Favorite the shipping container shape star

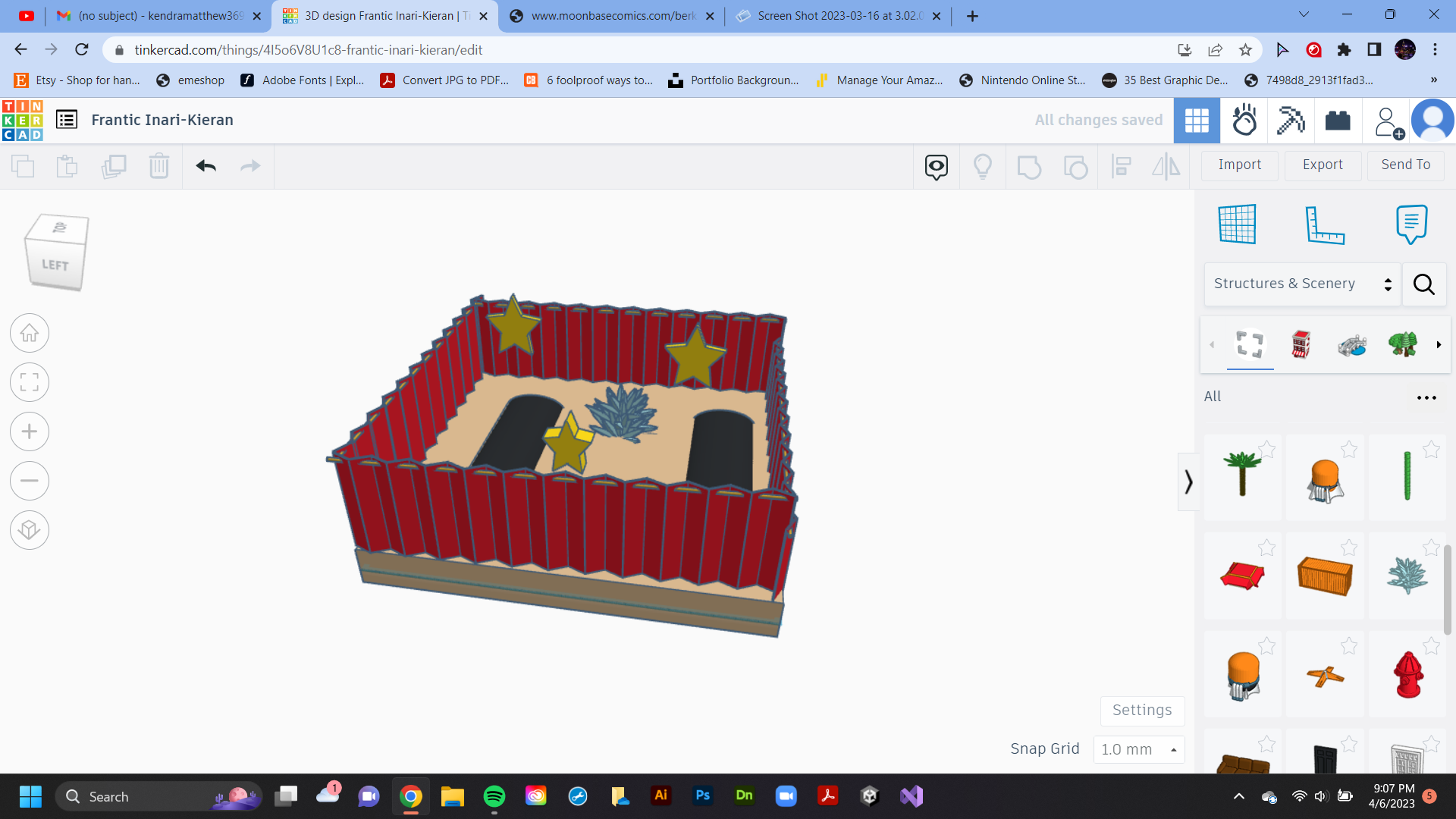pos(1349,548)
